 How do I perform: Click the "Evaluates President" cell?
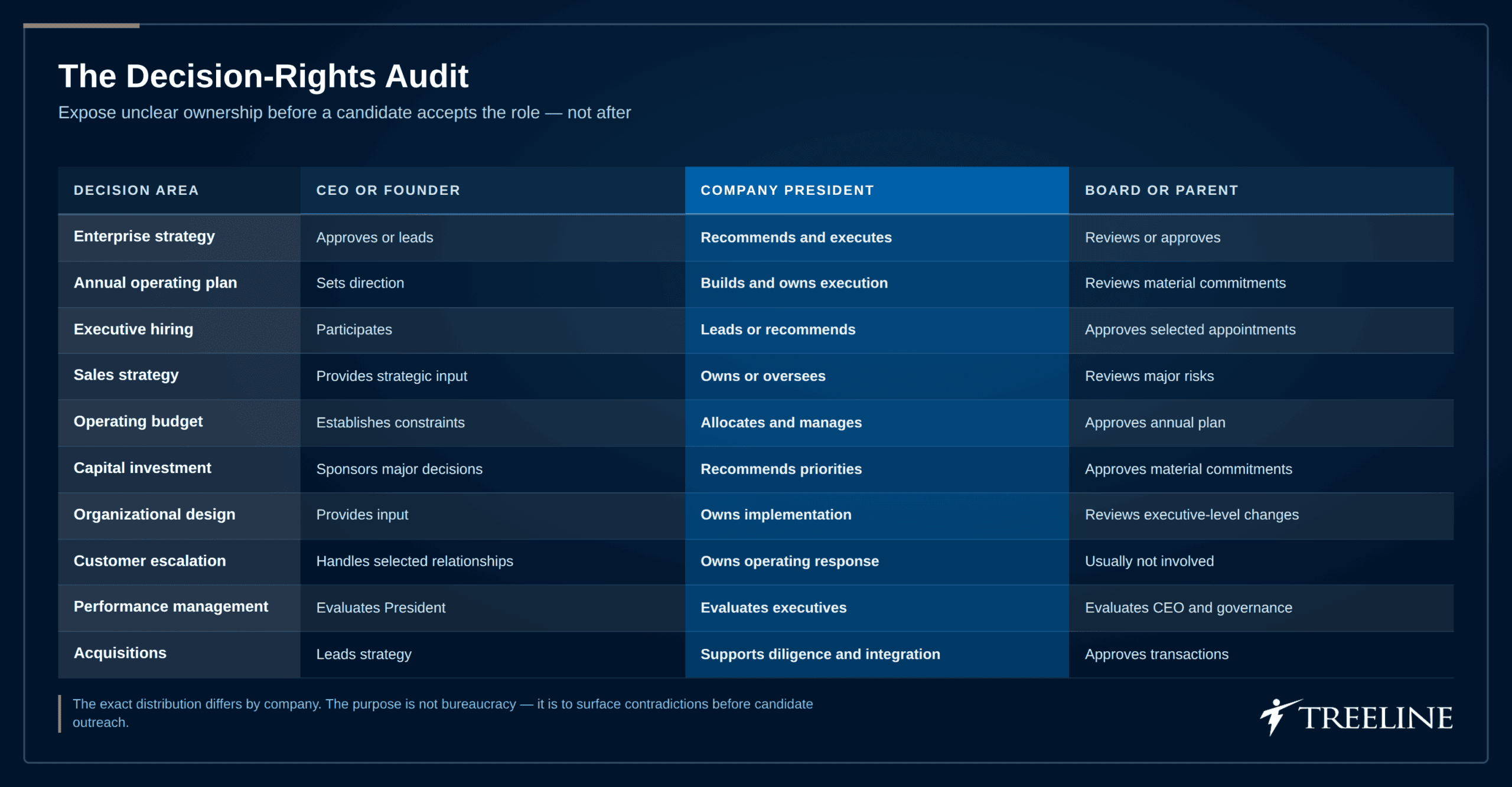pos(493,608)
